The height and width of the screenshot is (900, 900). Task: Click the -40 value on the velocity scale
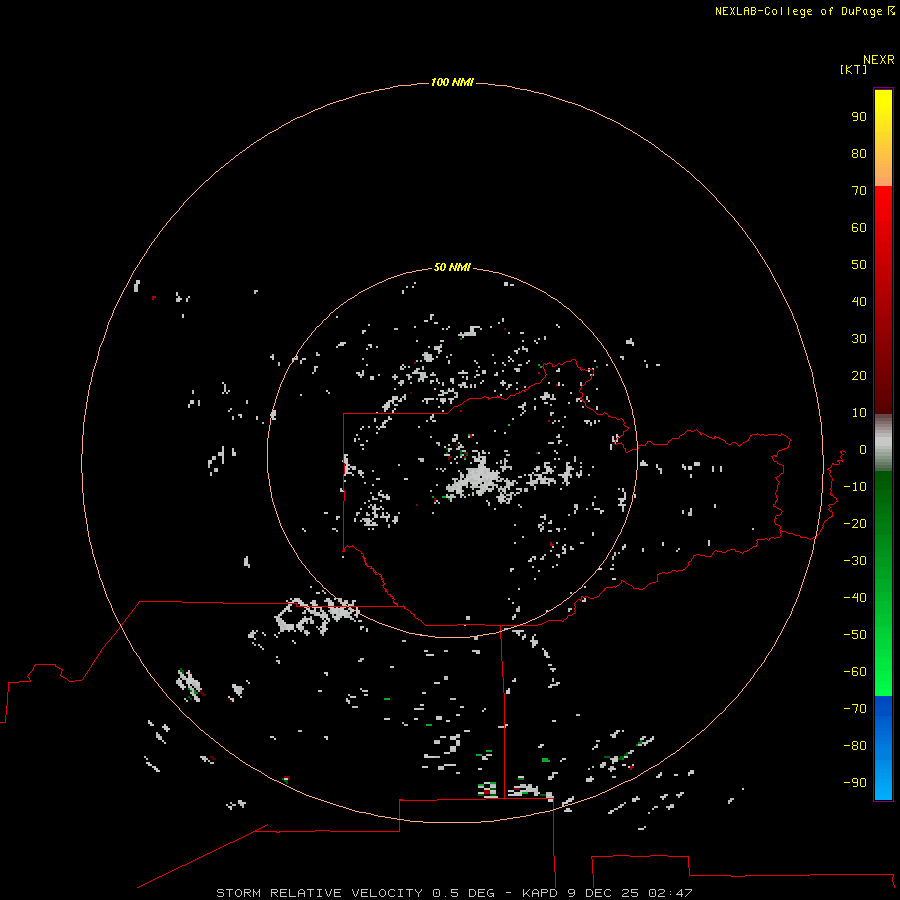(855, 598)
